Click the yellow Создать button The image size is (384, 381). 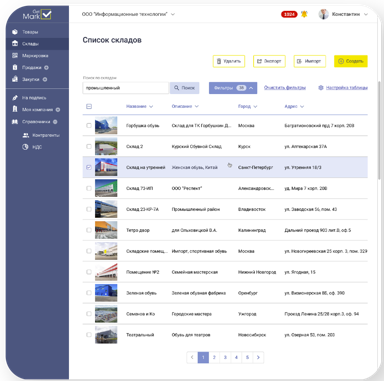(351, 61)
